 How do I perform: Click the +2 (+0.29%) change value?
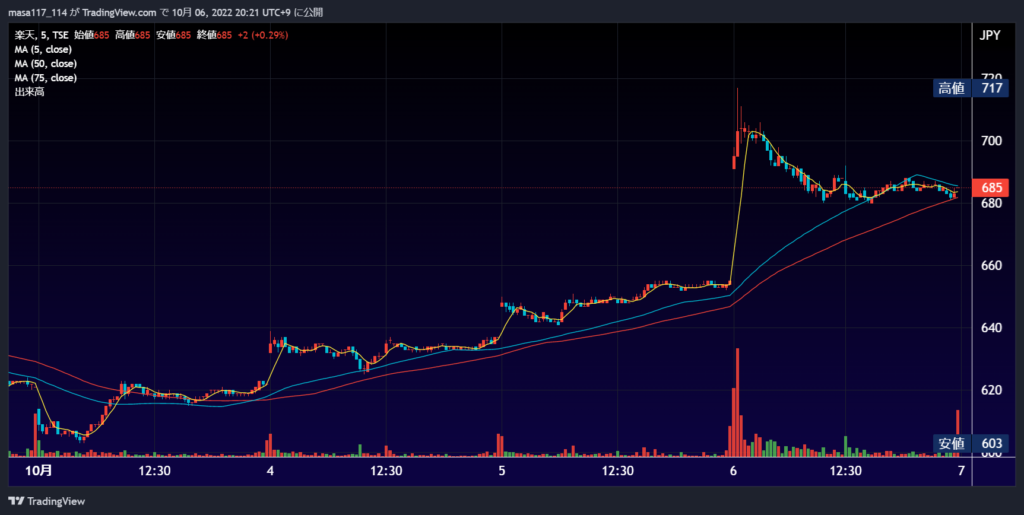click(262, 35)
